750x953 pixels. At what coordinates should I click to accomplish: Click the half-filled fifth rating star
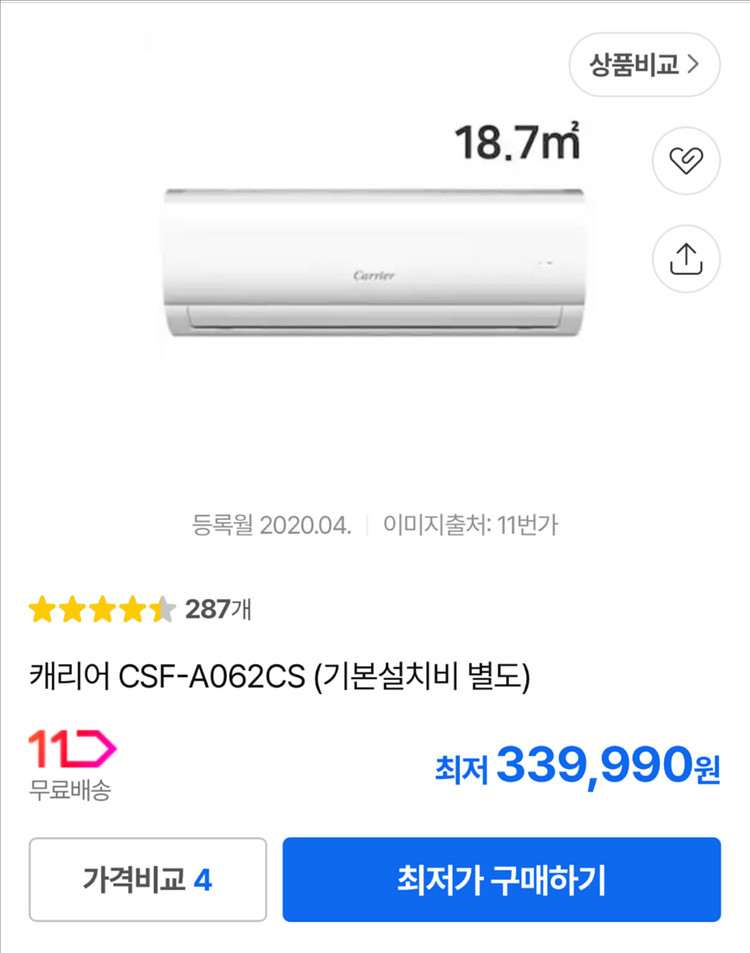point(163,609)
